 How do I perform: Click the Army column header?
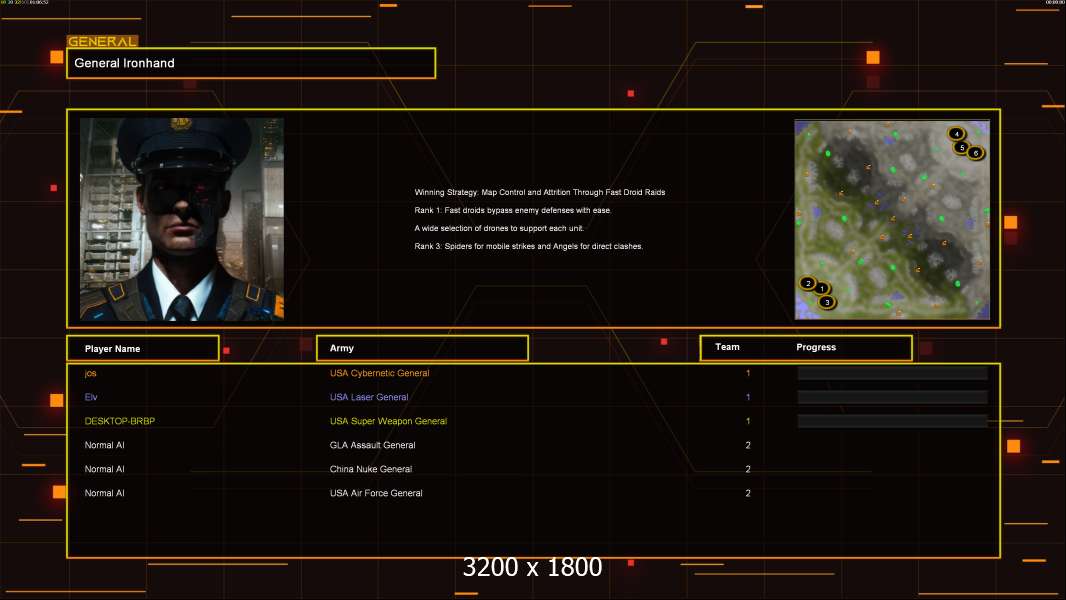coord(422,348)
